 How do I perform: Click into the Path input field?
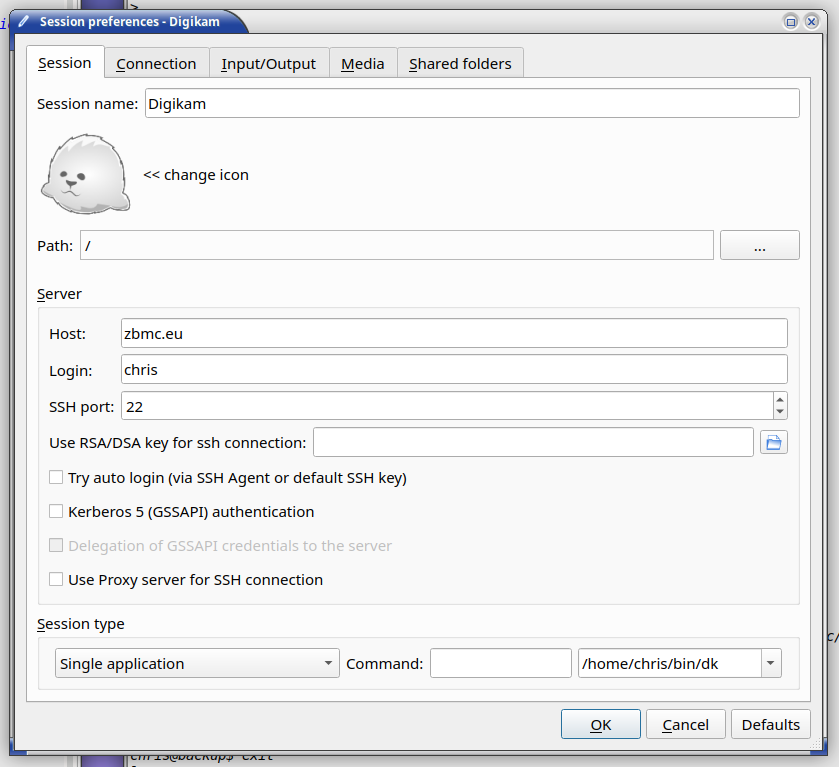pos(396,246)
